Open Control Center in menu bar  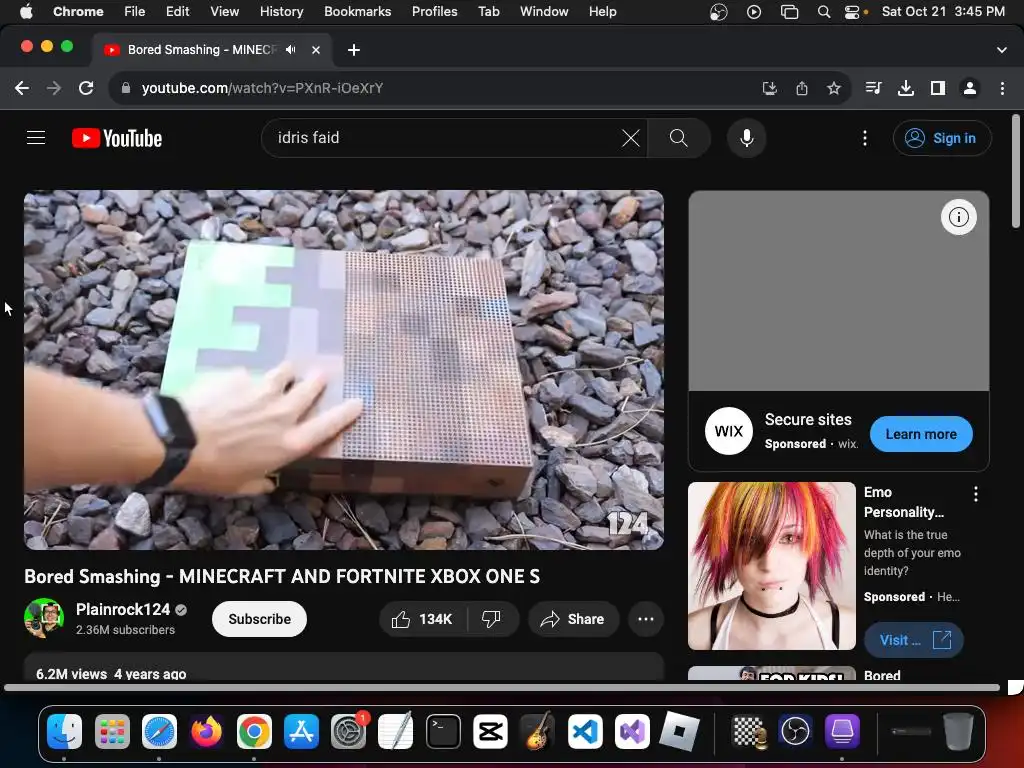[852, 12]
